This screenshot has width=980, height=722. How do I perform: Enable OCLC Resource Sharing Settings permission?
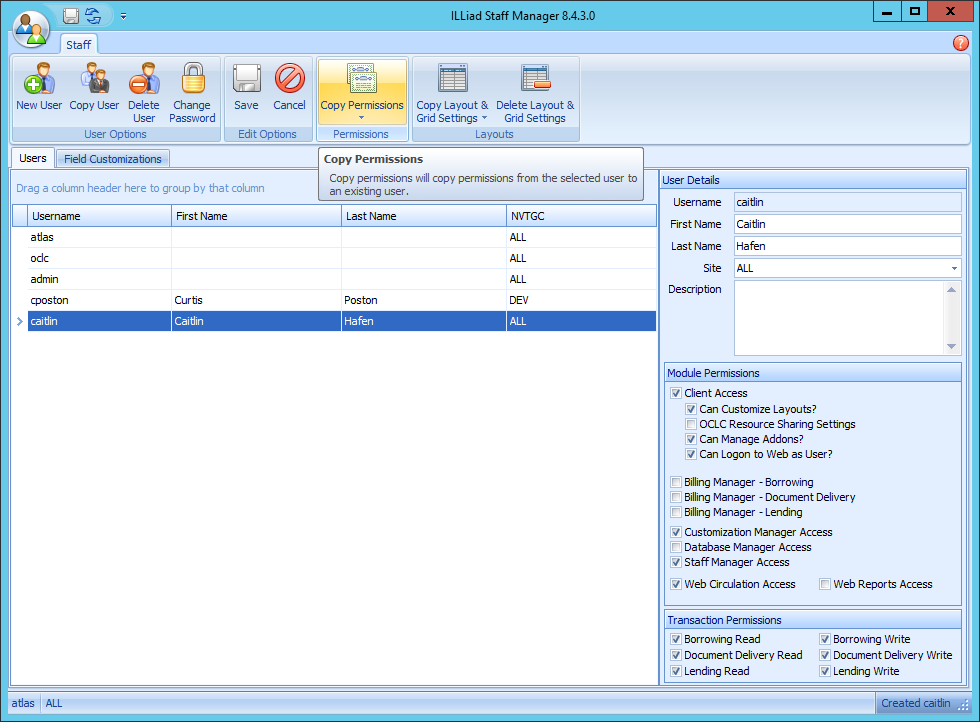690,424
